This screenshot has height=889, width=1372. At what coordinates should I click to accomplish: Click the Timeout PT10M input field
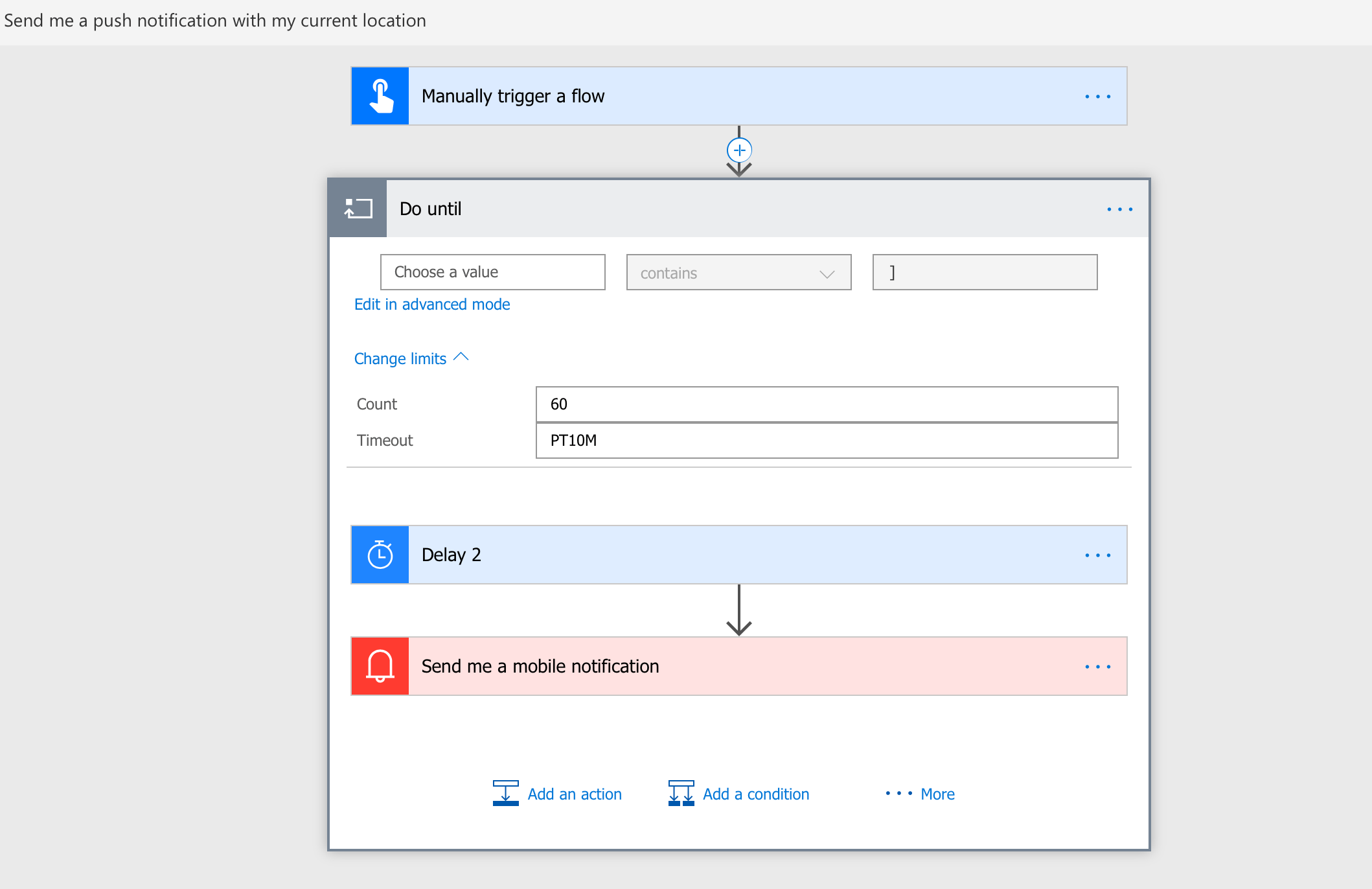pos(827,441)
